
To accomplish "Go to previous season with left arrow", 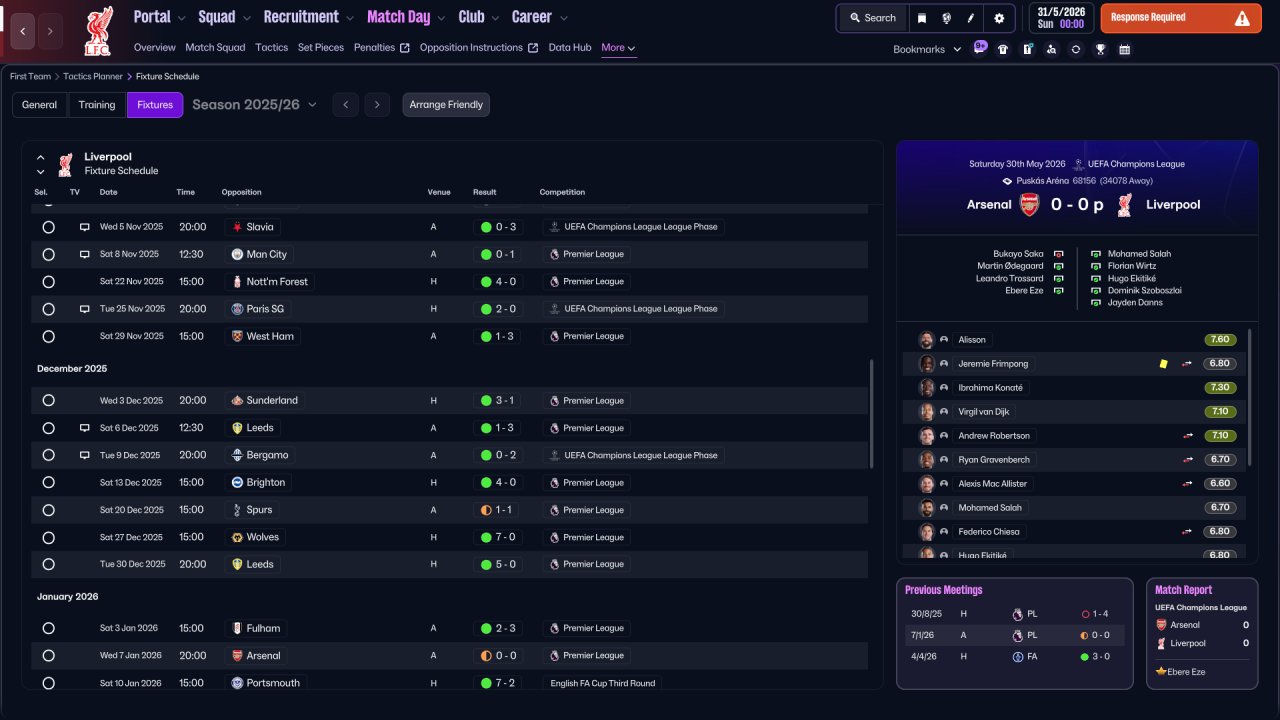I will [345, 105].
